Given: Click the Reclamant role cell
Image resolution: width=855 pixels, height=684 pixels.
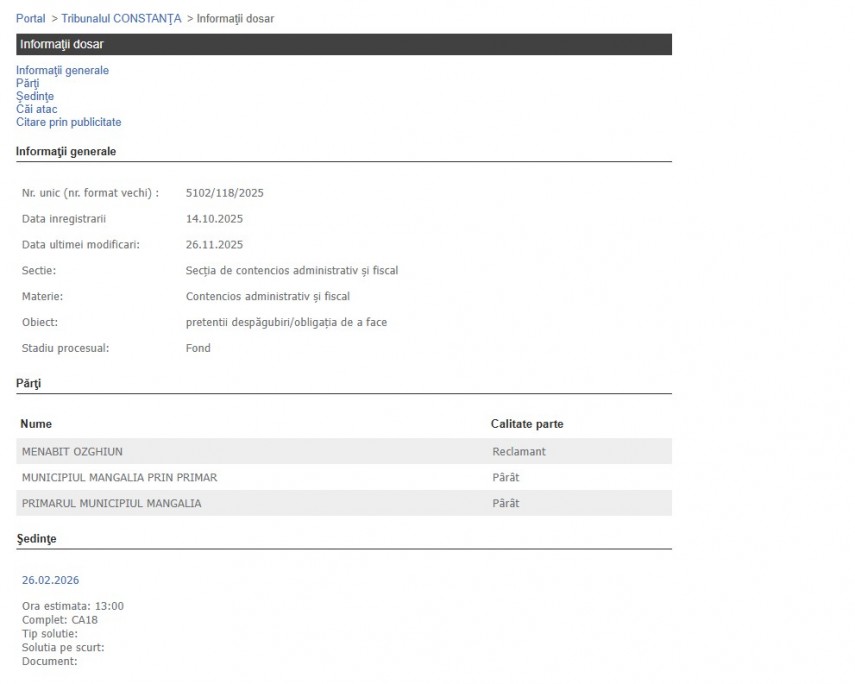Looking at the screenshot, I should (519, 452).
